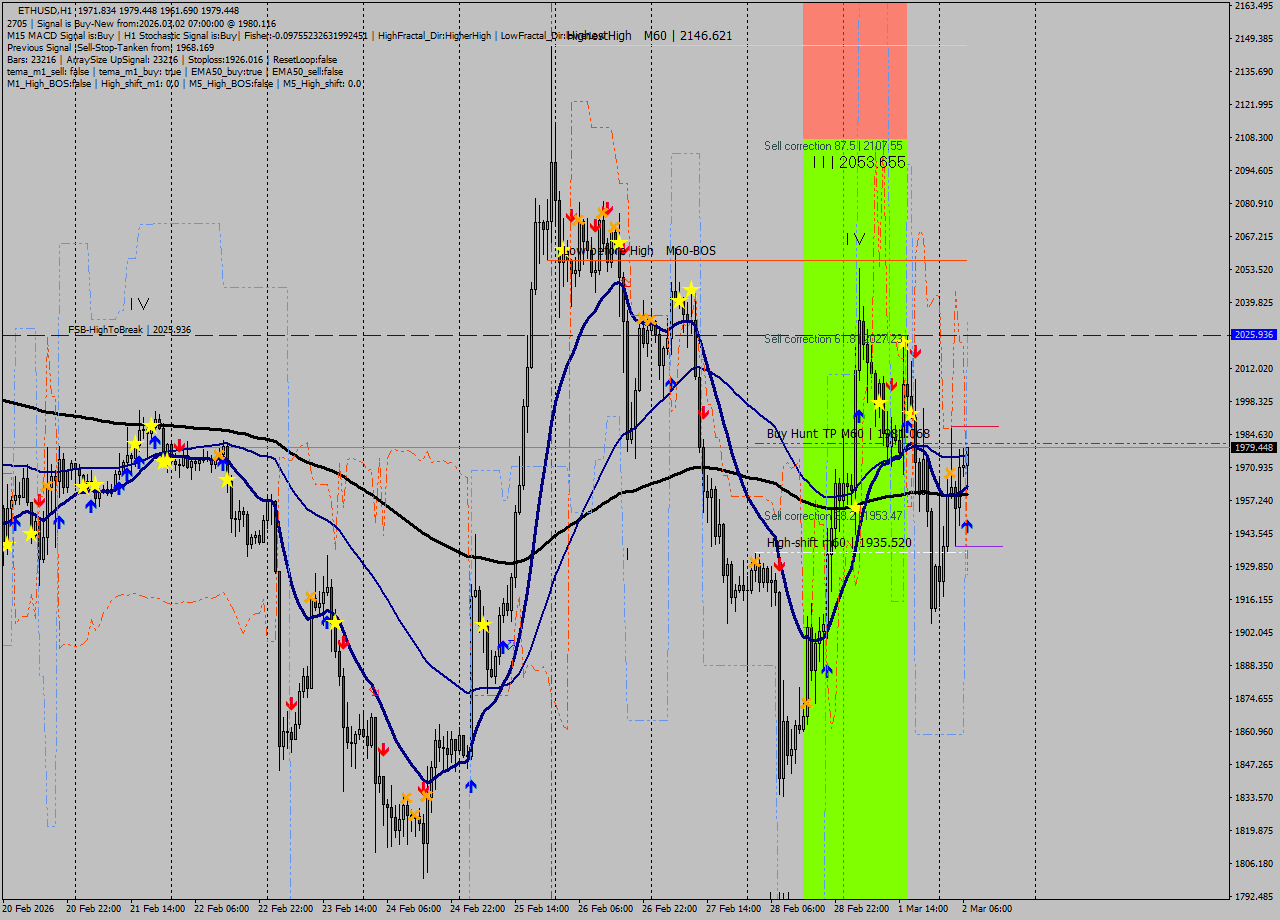
Task: Click the FSB-HighToBreak 2025.936 label
Action: 129,329
